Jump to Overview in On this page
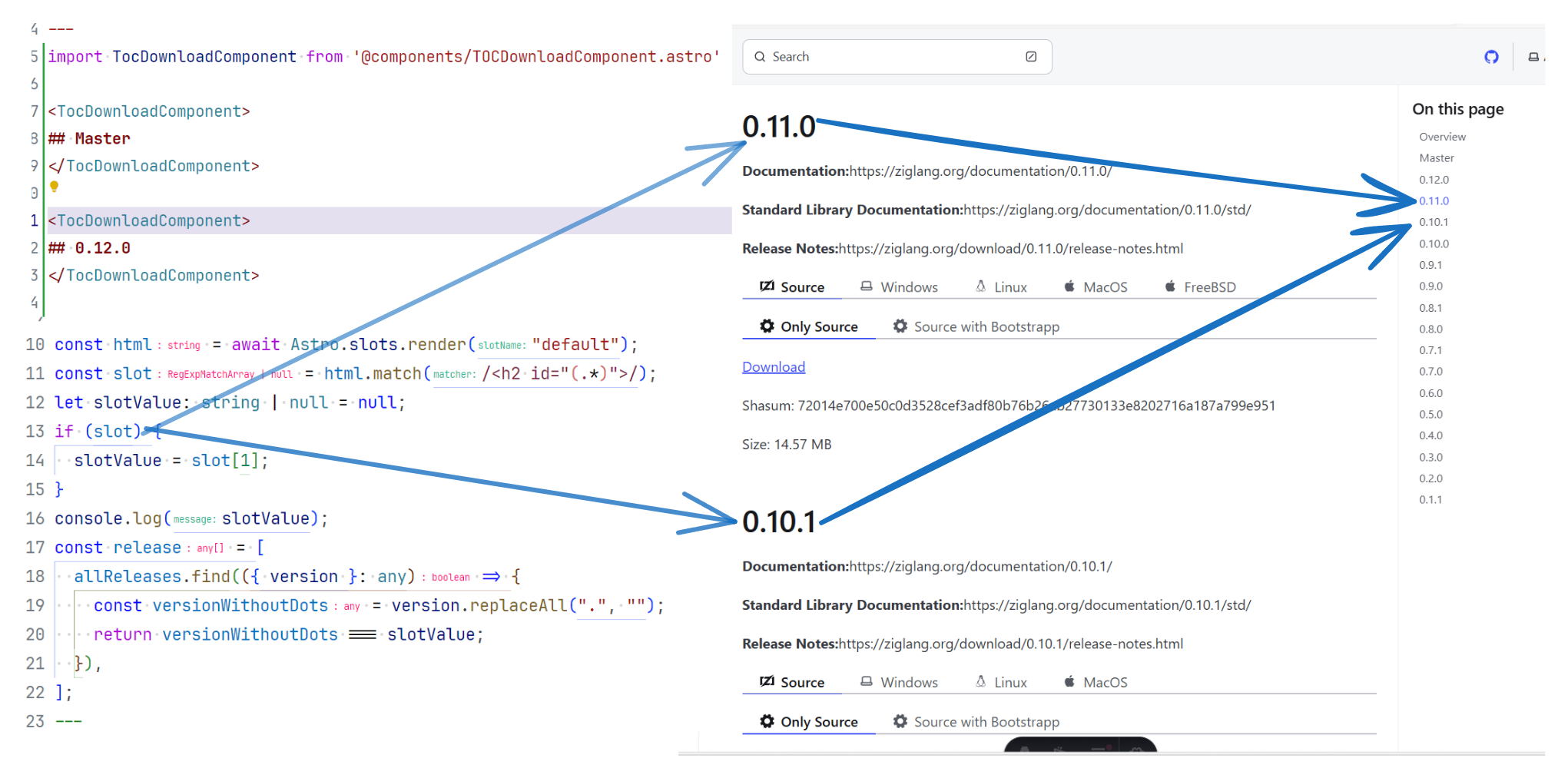This screenshot has width=1568, height=778. pyautogui.click(x=1442, y=137)
